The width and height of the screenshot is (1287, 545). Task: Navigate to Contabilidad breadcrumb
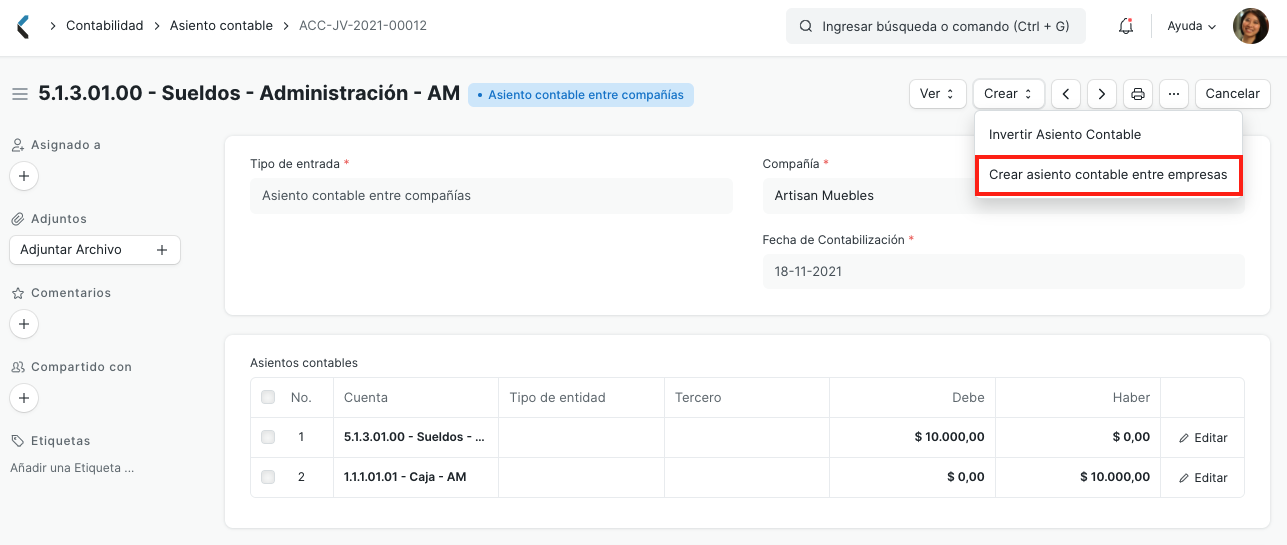105,26
